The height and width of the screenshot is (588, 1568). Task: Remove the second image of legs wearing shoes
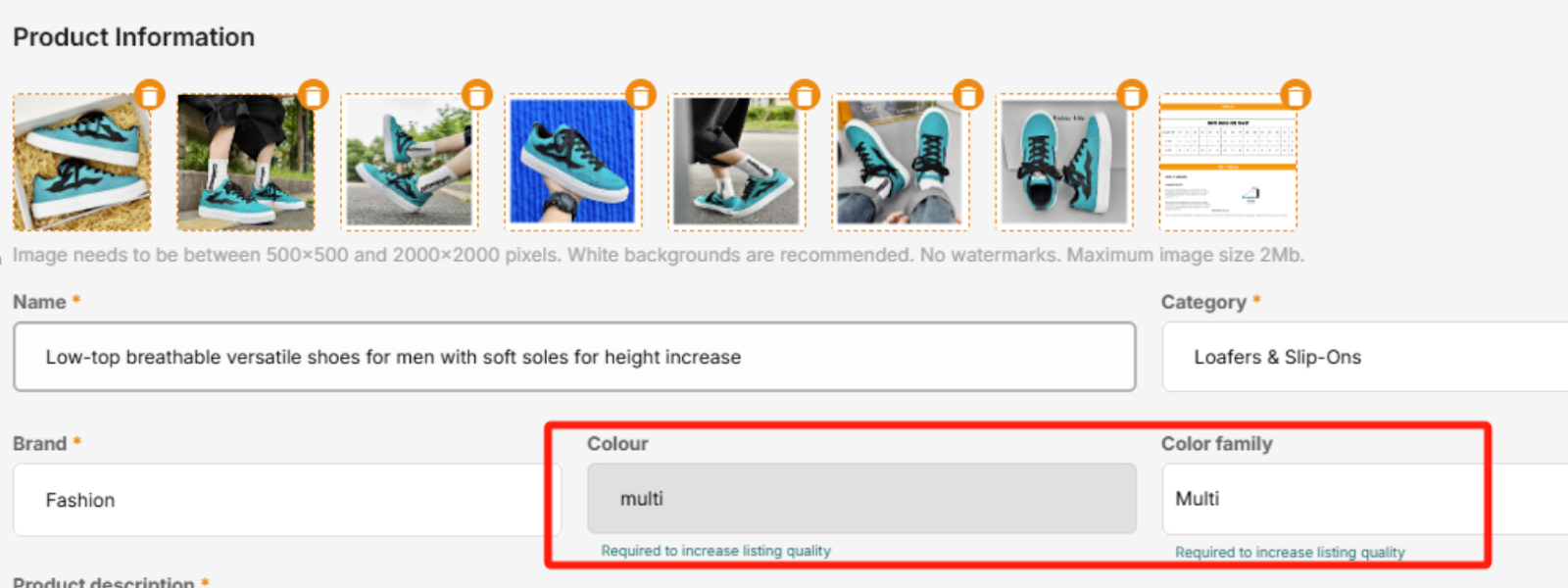[313, 95]
